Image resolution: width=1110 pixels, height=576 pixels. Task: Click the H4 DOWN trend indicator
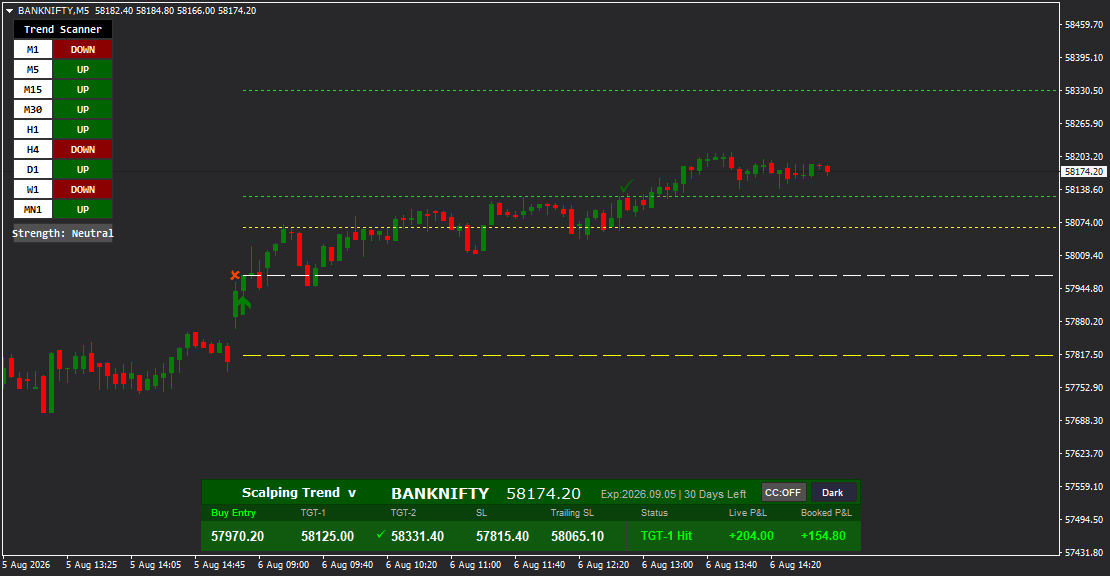[x=83, y=149]
